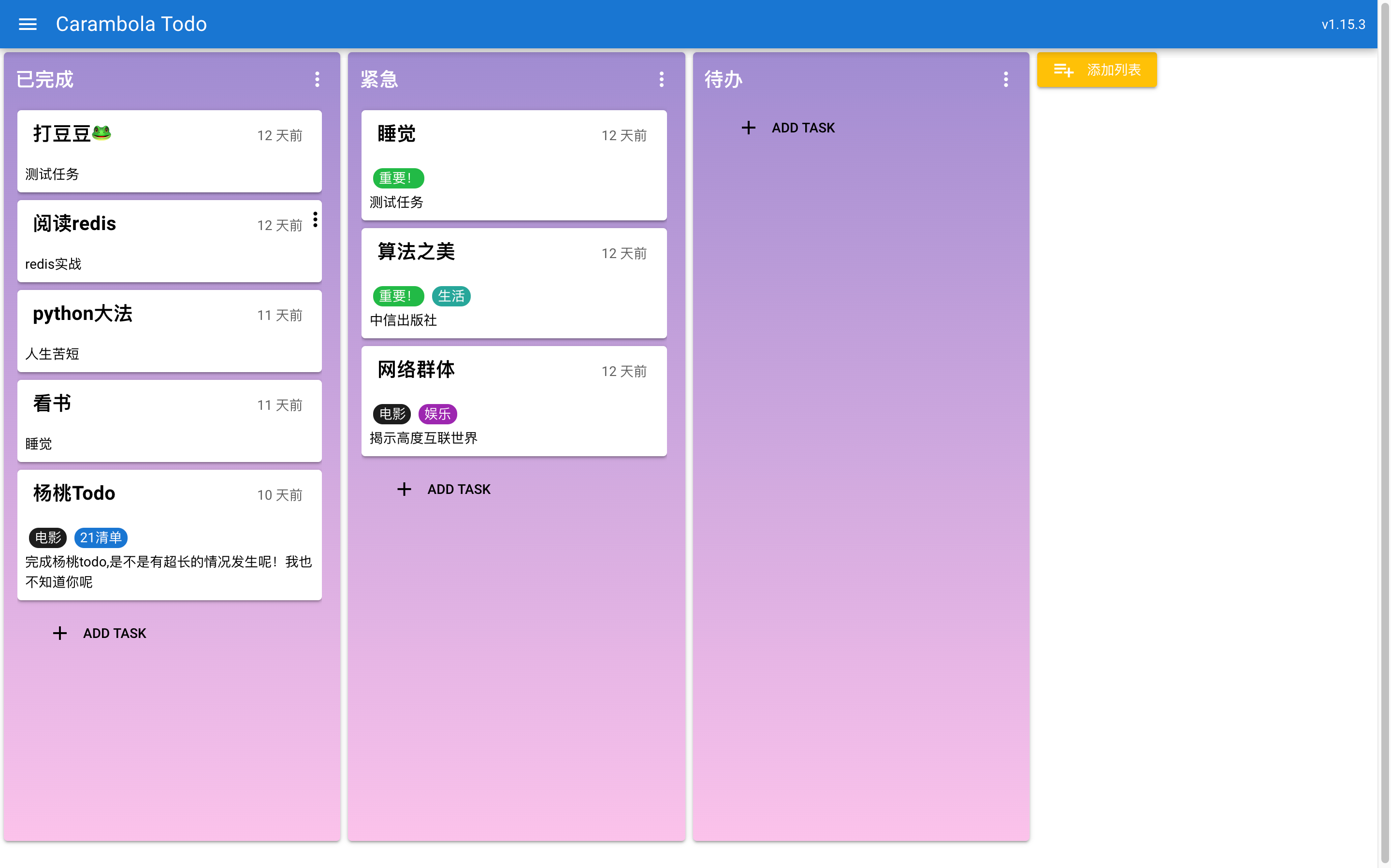Click the ADD TASK icon in 待办 column
This screenshot has height=868, width=1391.
click(748, 127)
